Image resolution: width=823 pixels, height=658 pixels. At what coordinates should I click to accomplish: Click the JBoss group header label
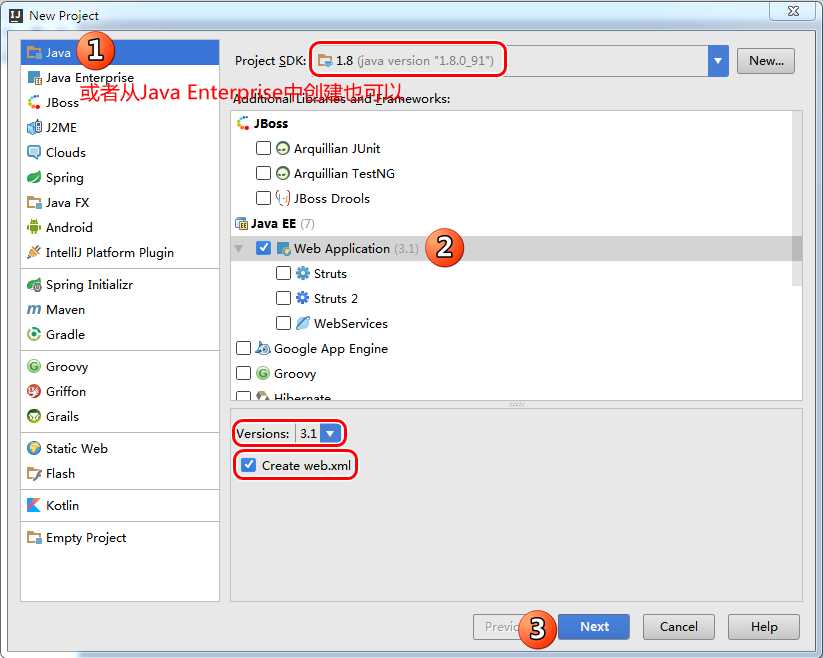[271, 124]
